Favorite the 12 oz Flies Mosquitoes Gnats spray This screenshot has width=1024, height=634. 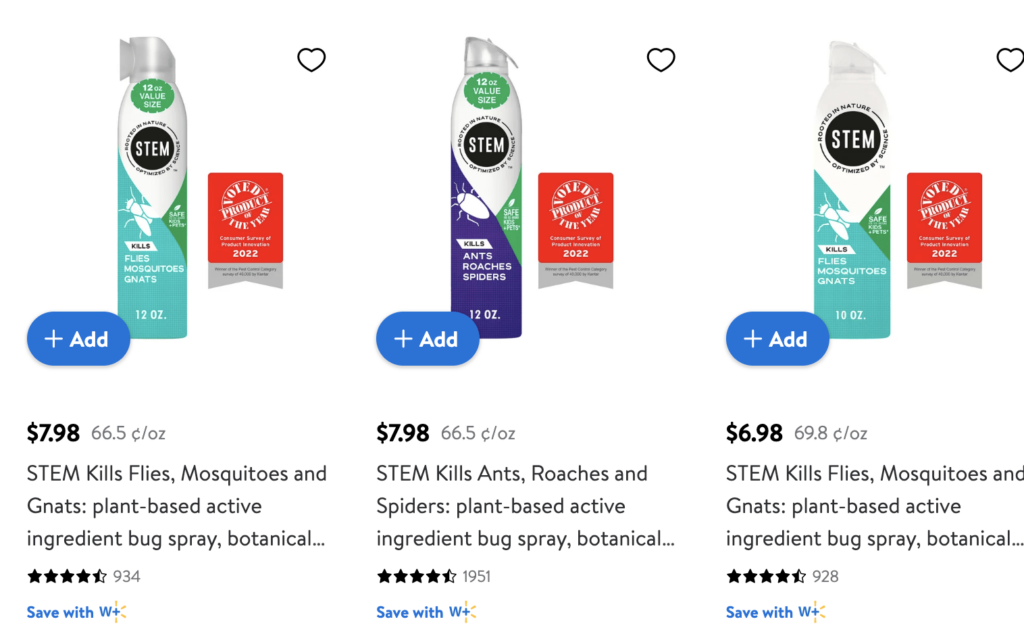click(312, 60)
